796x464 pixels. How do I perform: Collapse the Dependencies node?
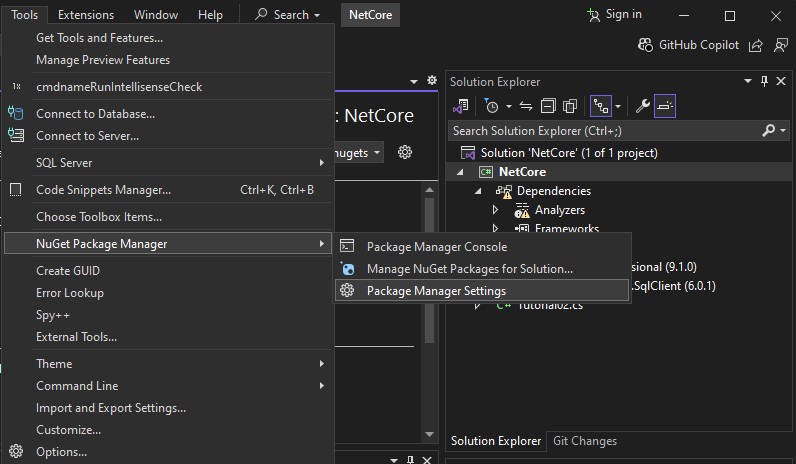(478, 191)
